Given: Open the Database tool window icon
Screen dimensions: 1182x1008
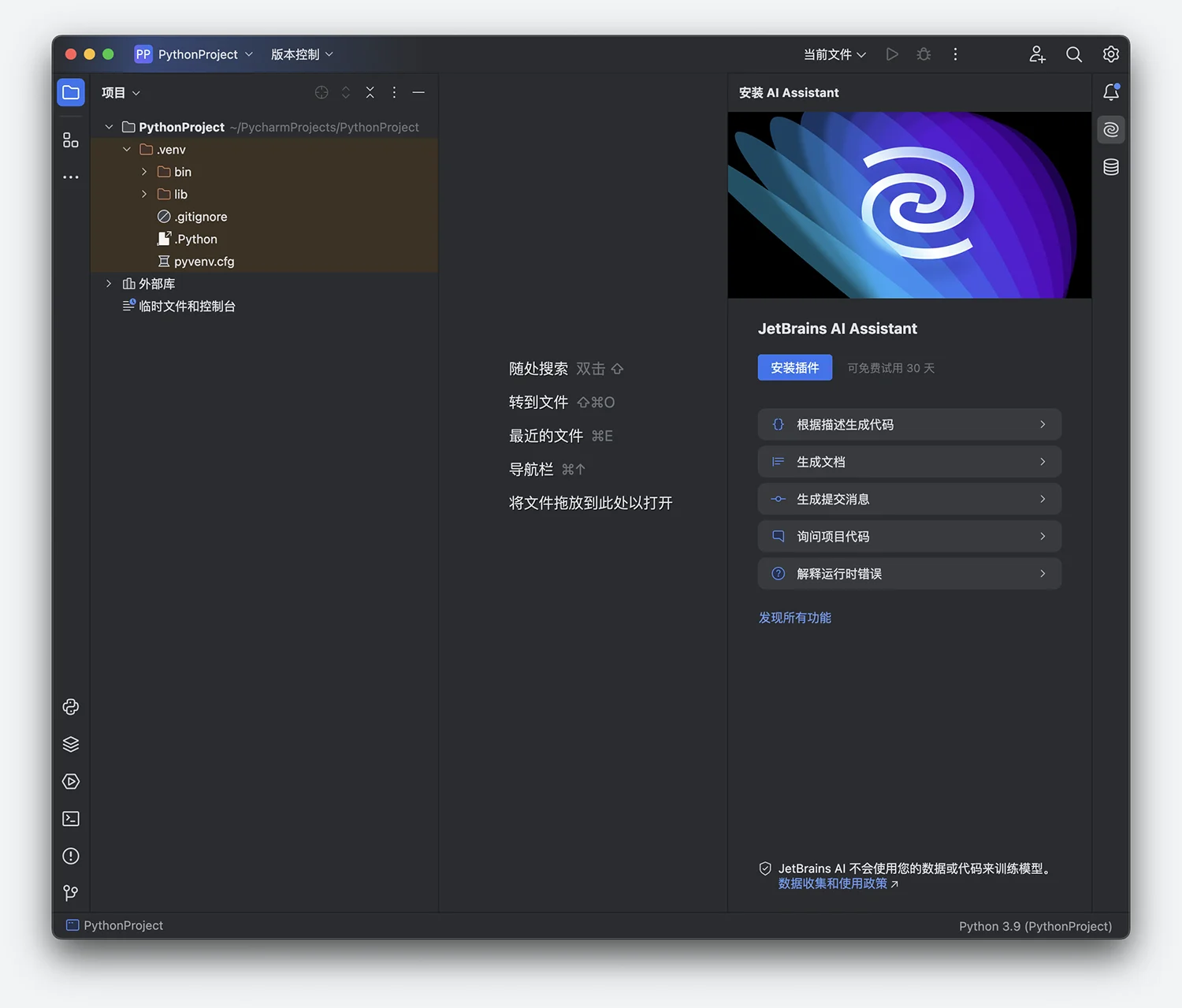Looking at the screenshot, I should point(1111,167).
